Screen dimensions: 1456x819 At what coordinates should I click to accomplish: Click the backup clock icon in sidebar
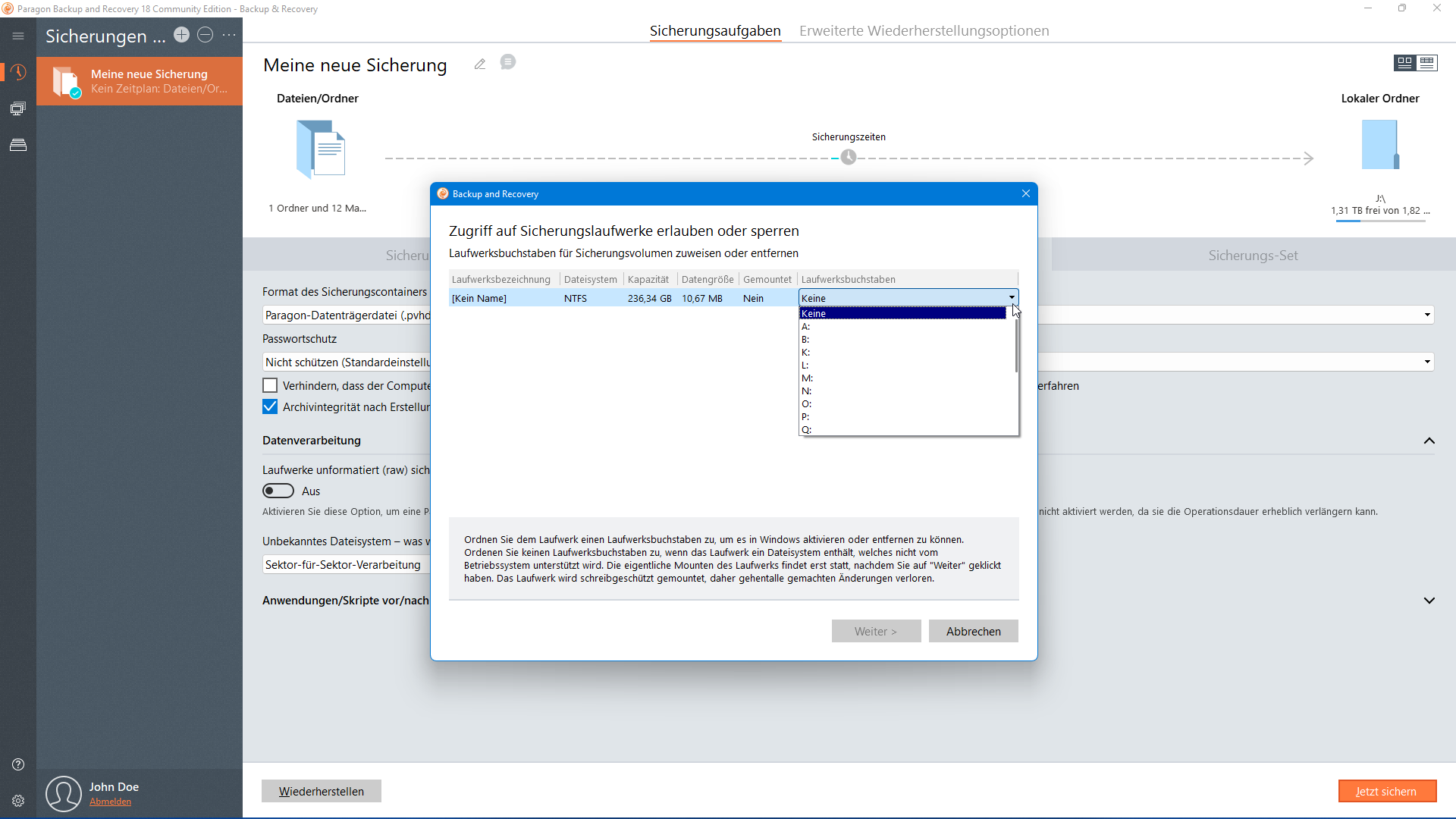click(18, 72)
